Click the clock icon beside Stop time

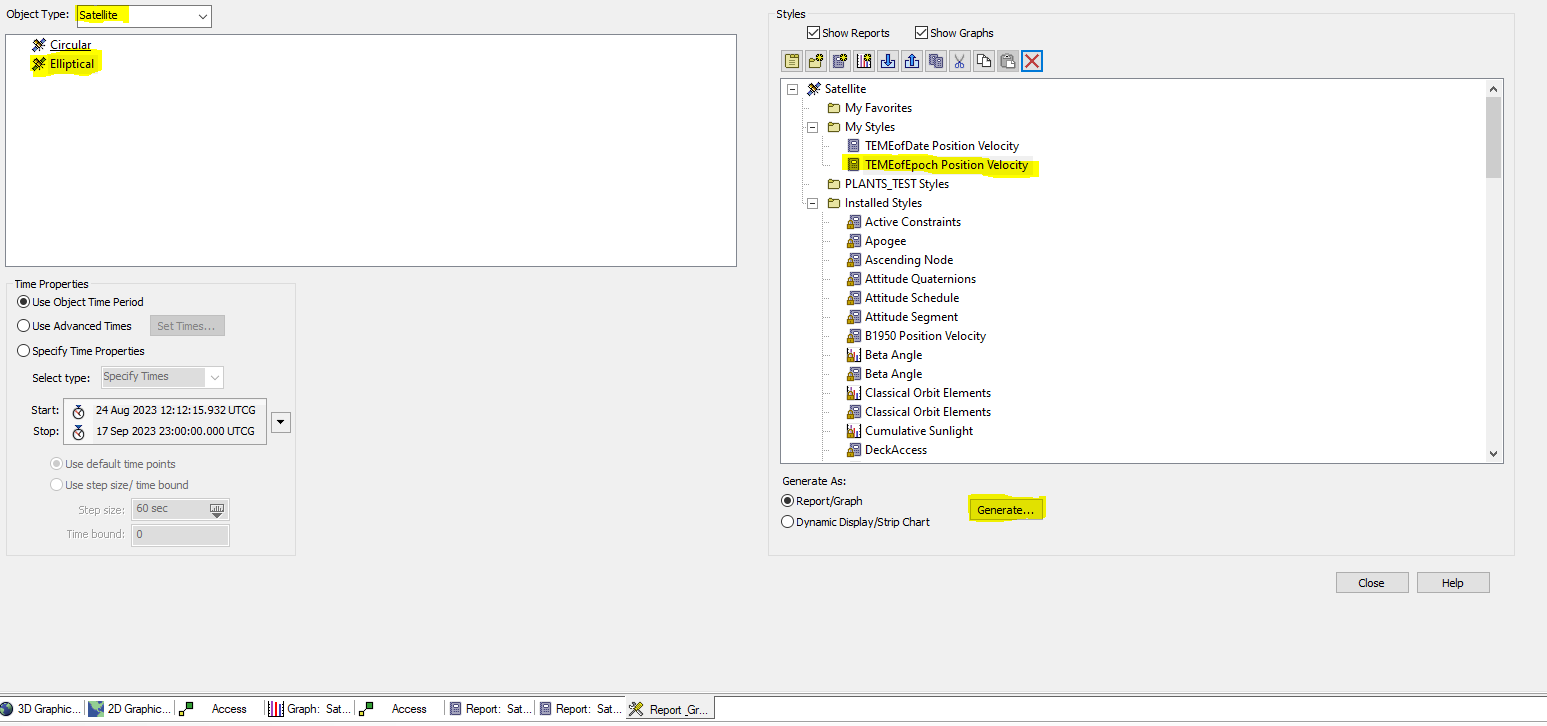point(78,432)
